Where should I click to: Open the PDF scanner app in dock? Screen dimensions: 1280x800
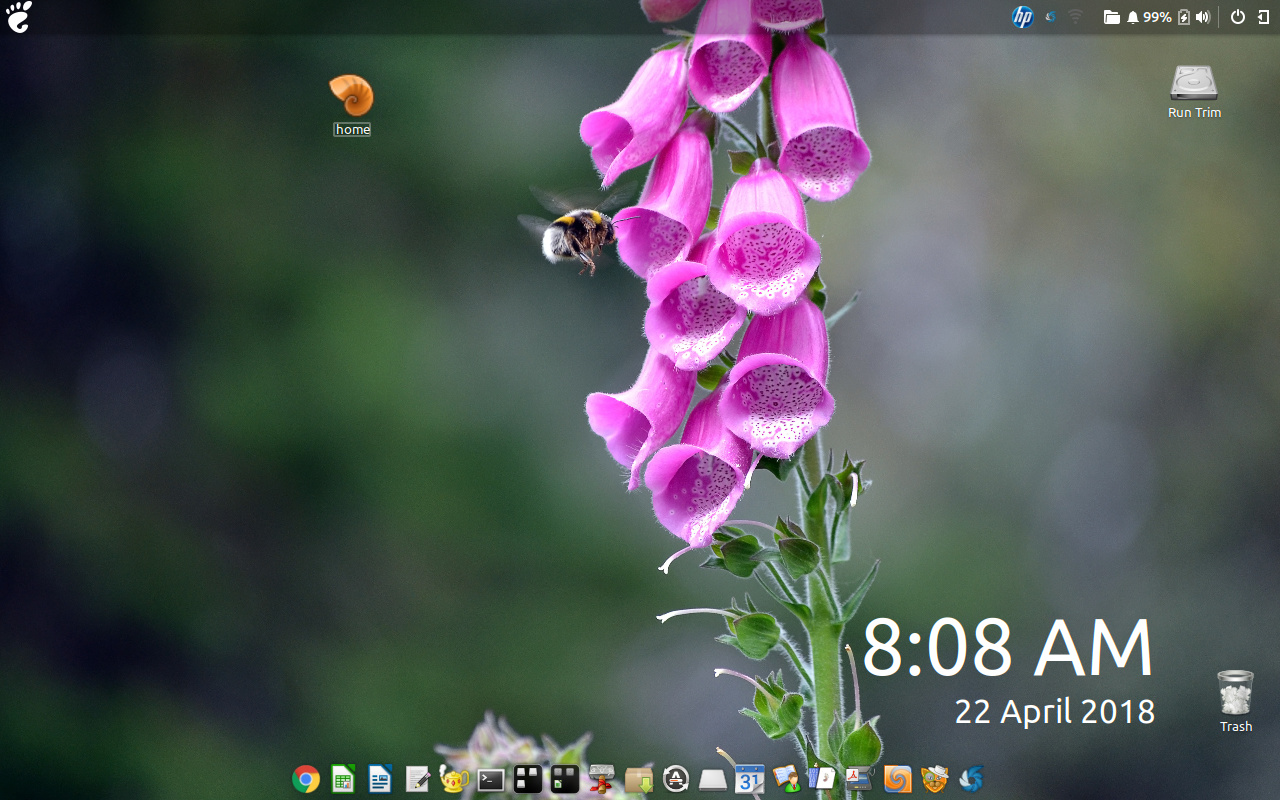[859, 779]
